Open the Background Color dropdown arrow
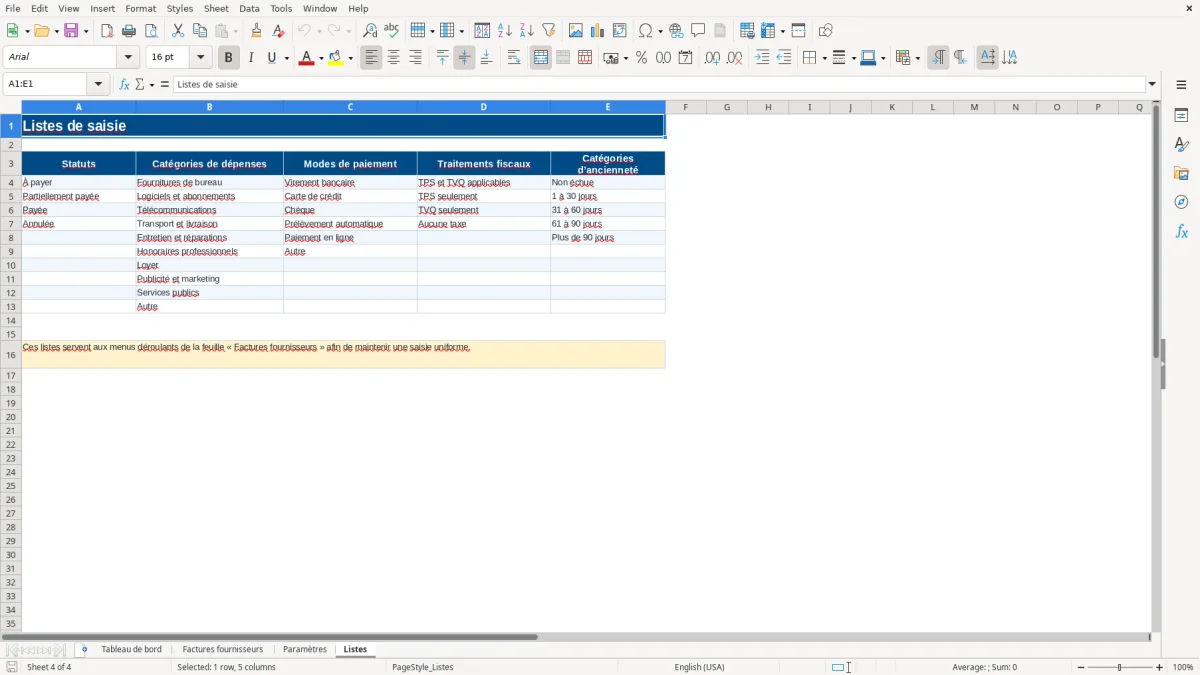The height and width of the screenshot is (675, 1200). [x=350, y=58]
